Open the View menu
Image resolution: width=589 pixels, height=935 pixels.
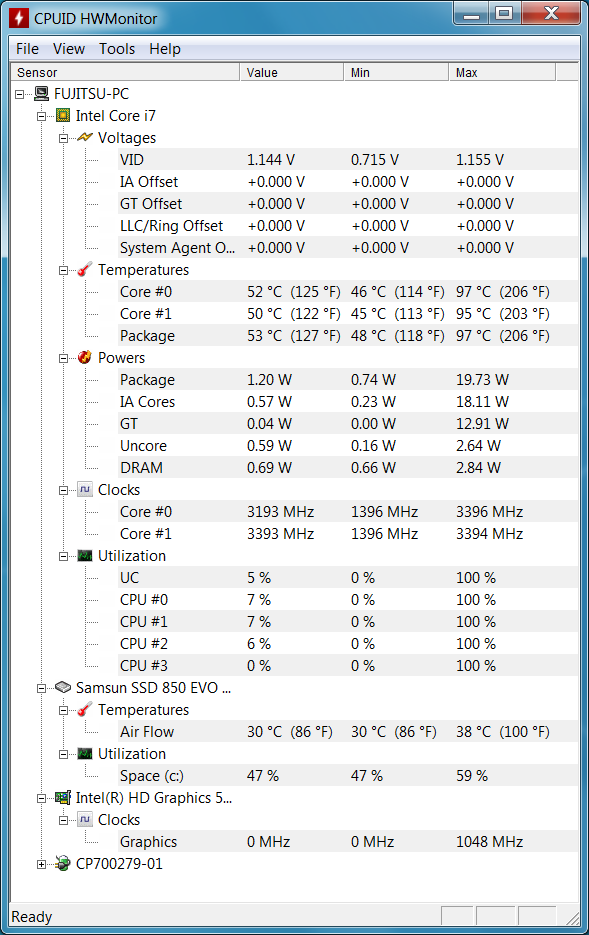pyautogui.click(x=69, y=49)
